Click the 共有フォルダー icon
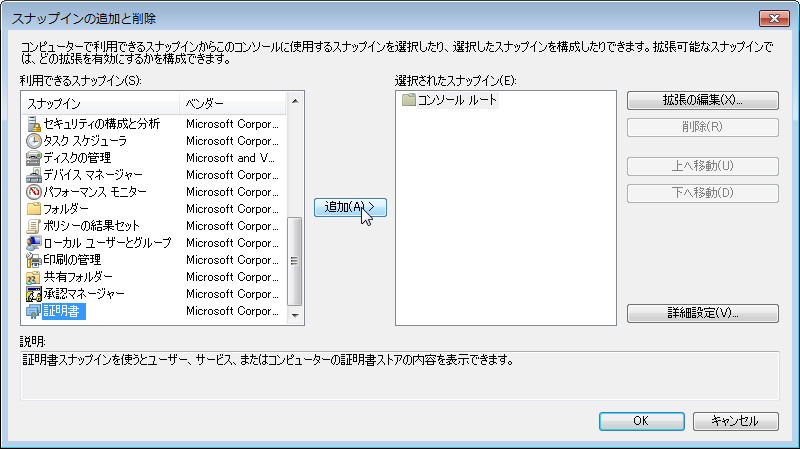Screen dimensions: 800x449 [33, 277]
